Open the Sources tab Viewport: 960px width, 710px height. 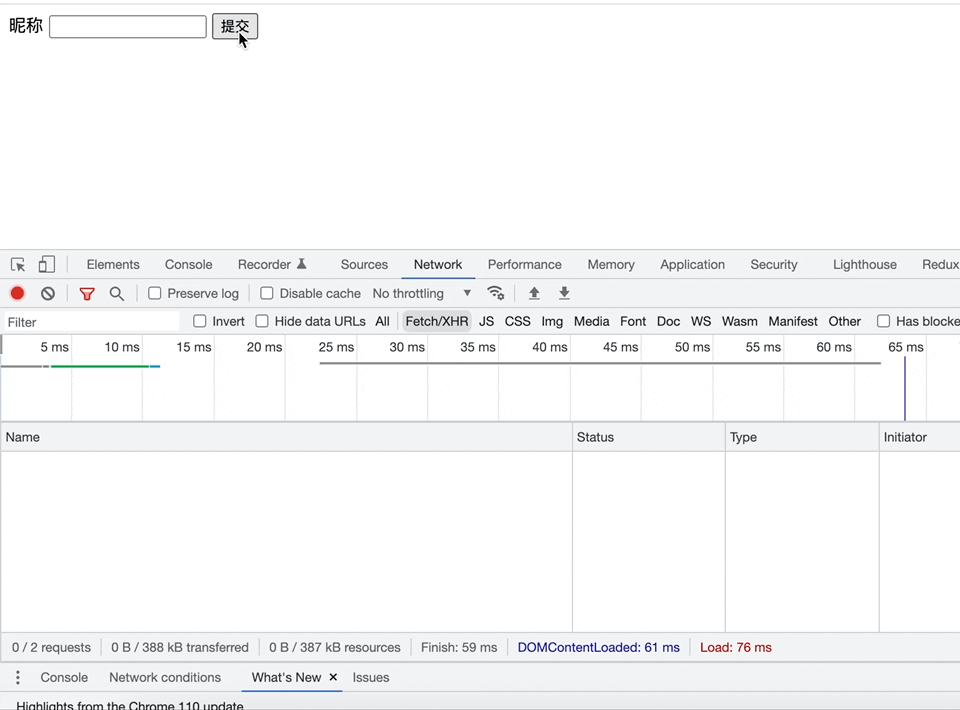(x=364, y=264)
